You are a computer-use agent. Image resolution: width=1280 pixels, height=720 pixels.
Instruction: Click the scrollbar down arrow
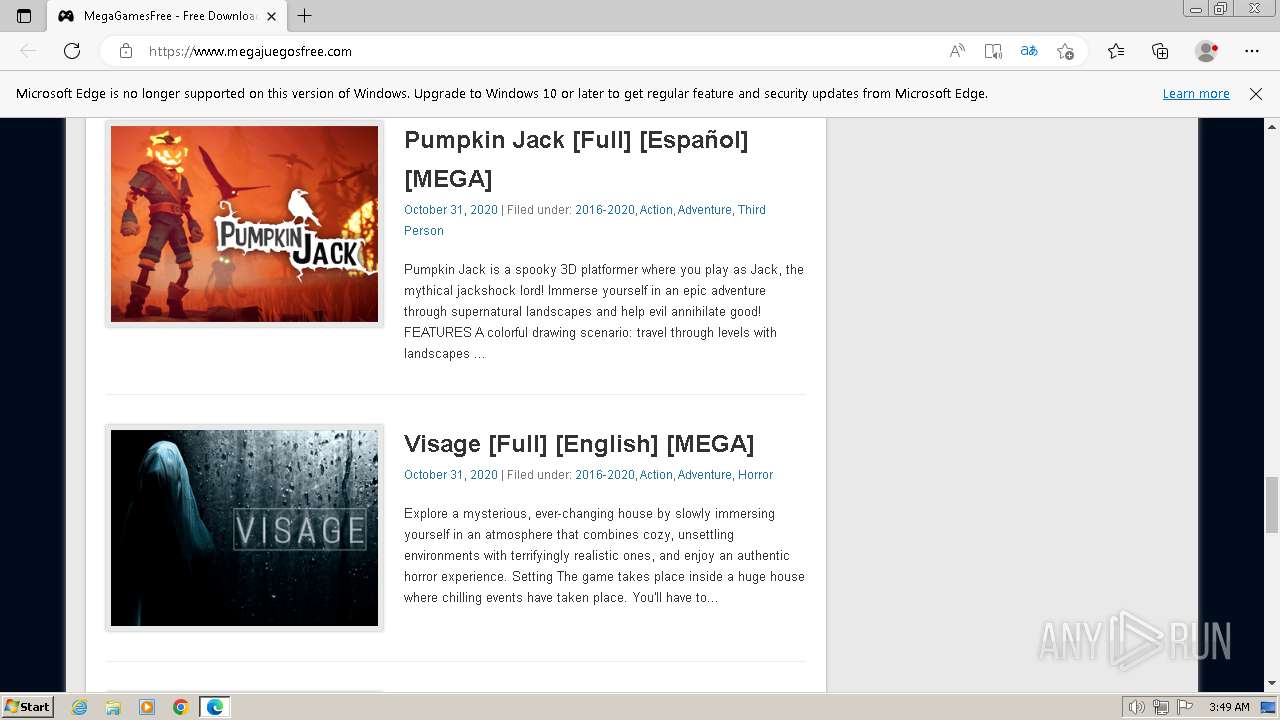click(1272, 683)
